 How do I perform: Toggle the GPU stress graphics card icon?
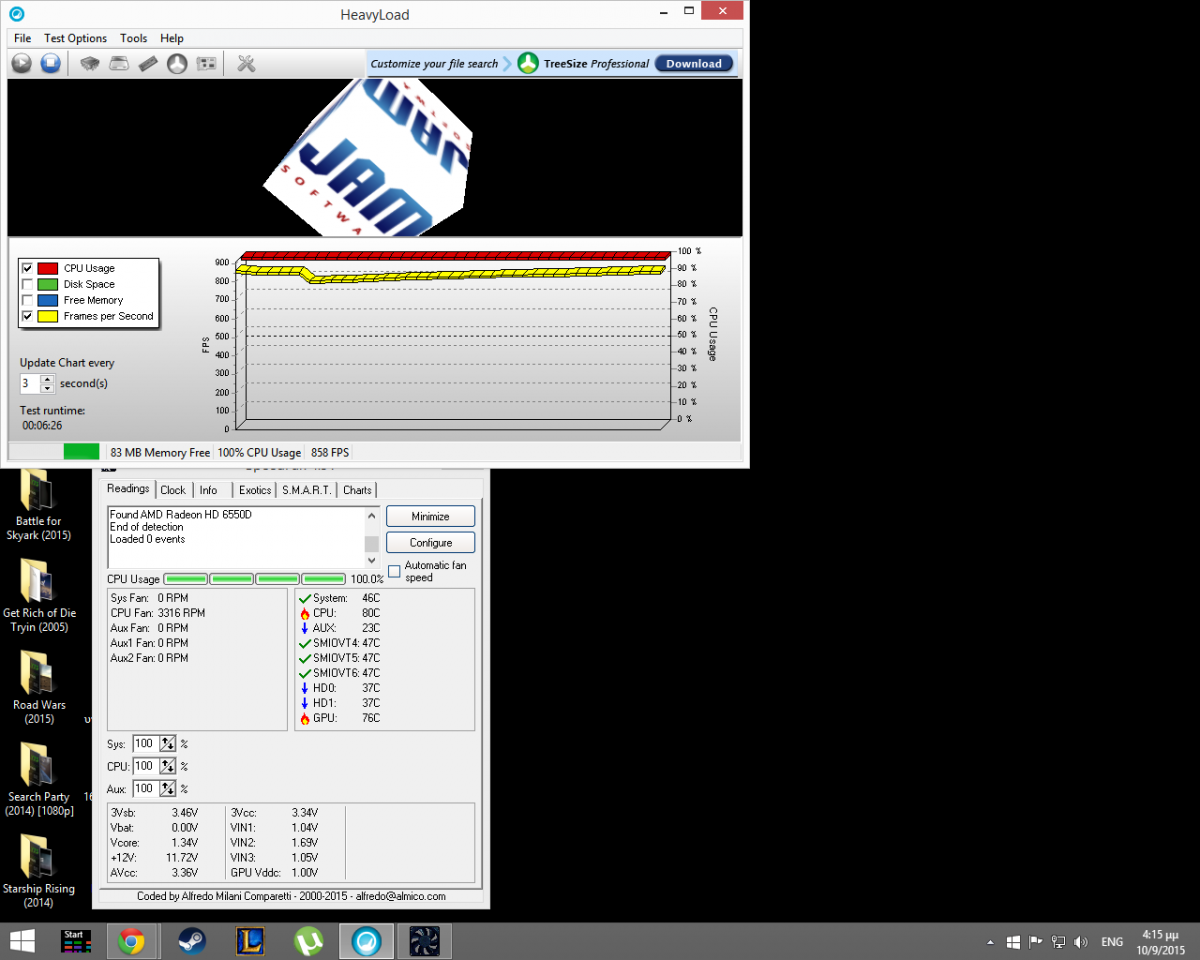[x=207, y=64]
